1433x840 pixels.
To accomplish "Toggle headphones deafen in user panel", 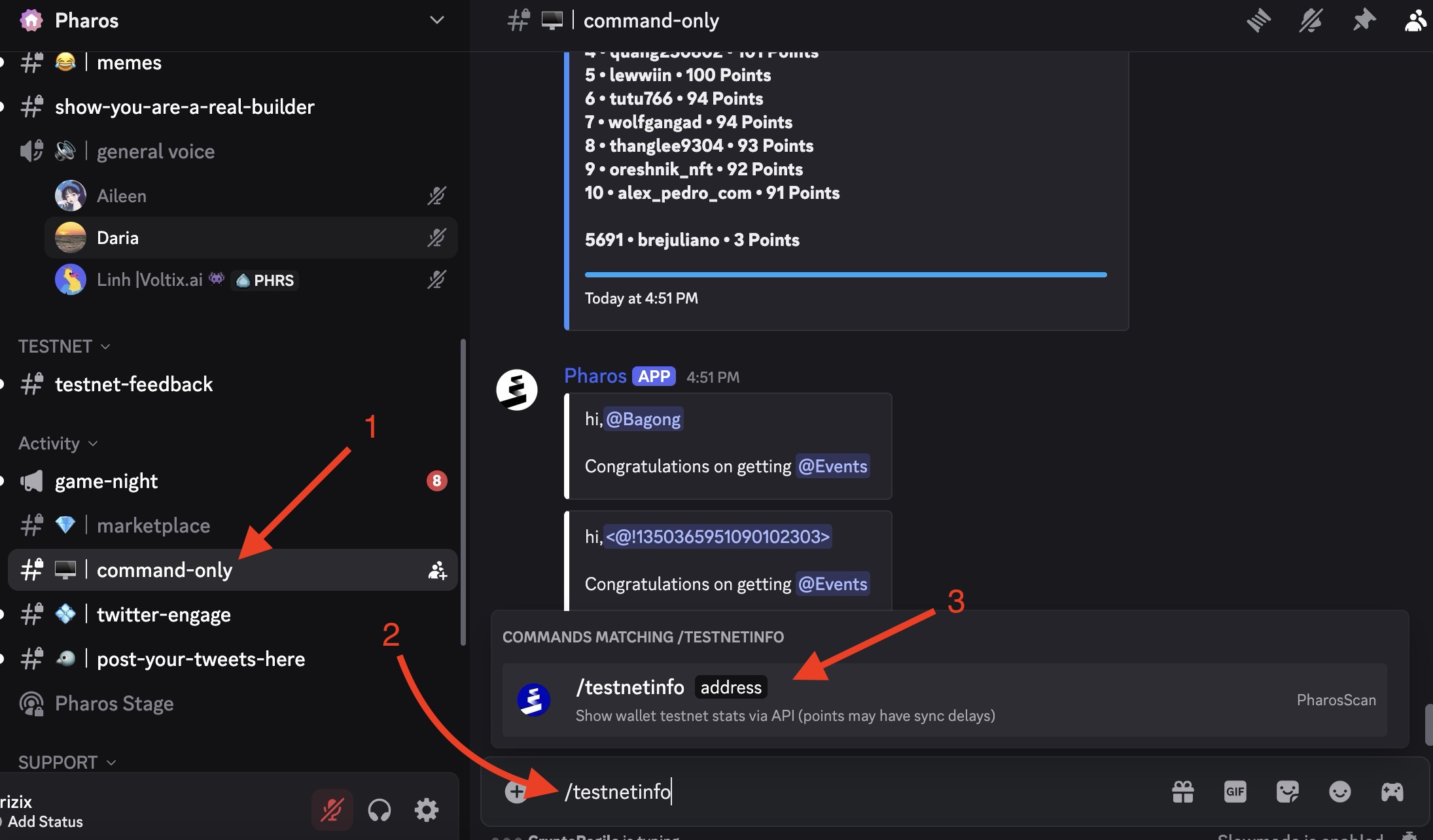I will (x=380, y=810).
